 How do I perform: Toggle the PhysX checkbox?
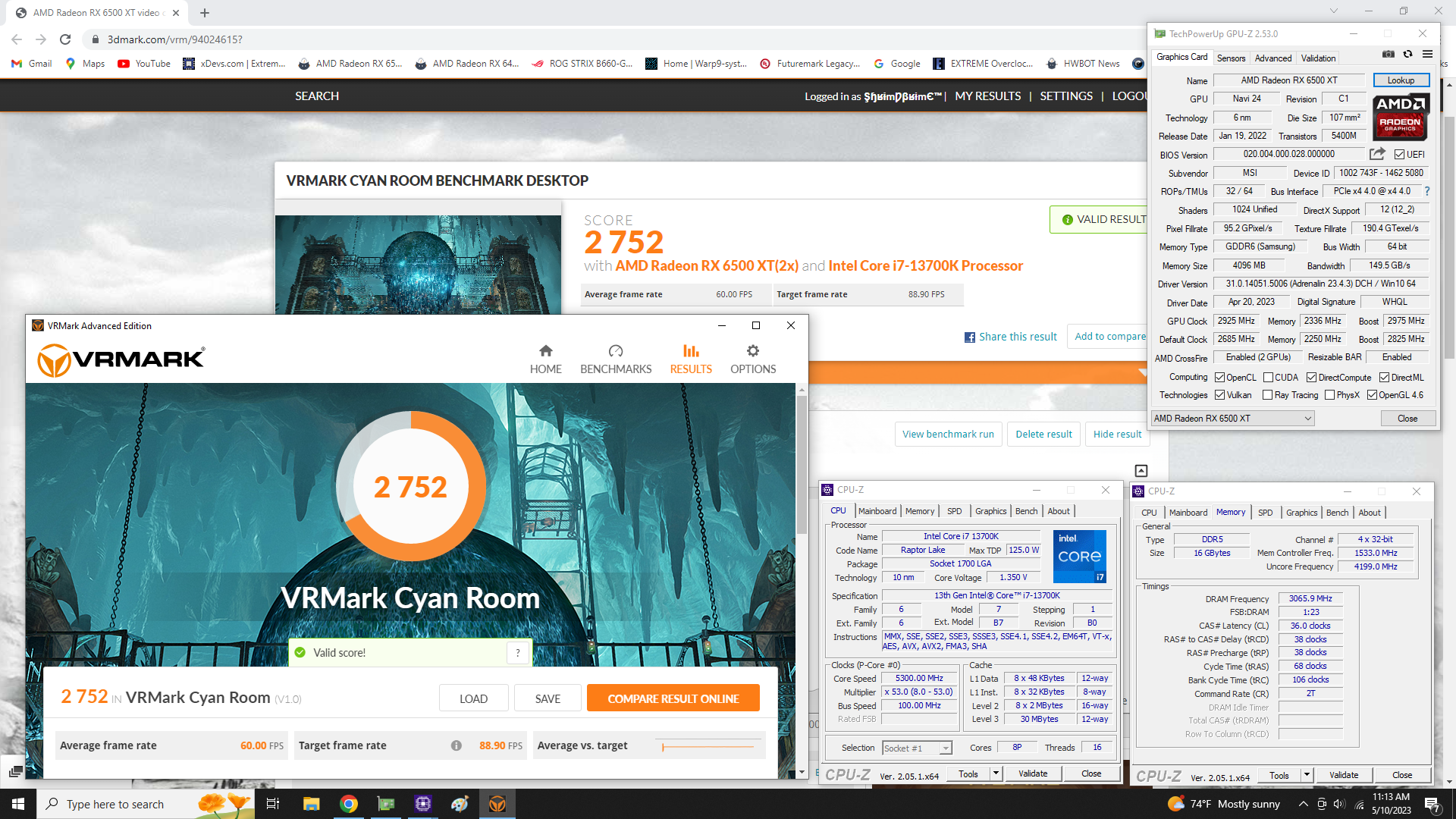click(1329, 395)
